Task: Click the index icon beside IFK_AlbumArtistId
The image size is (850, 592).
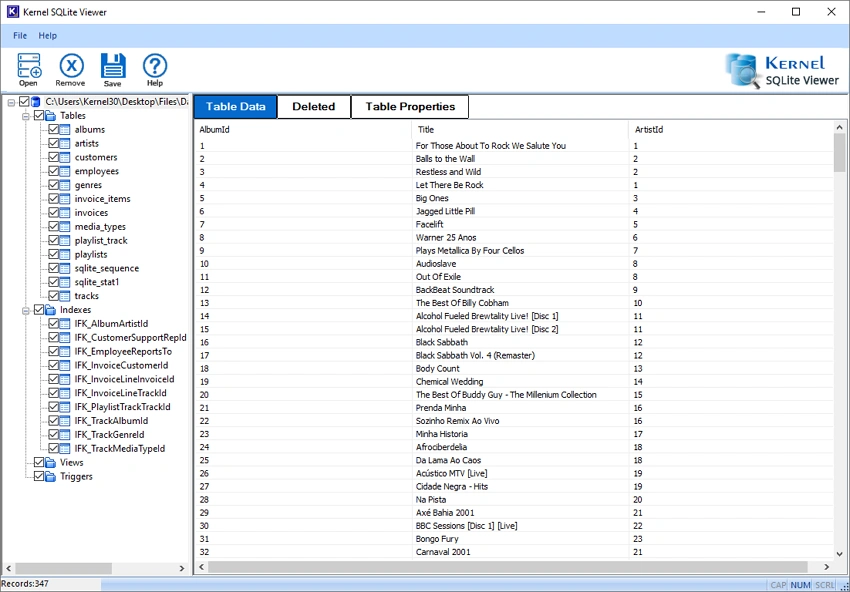Action: pos(65,324)
